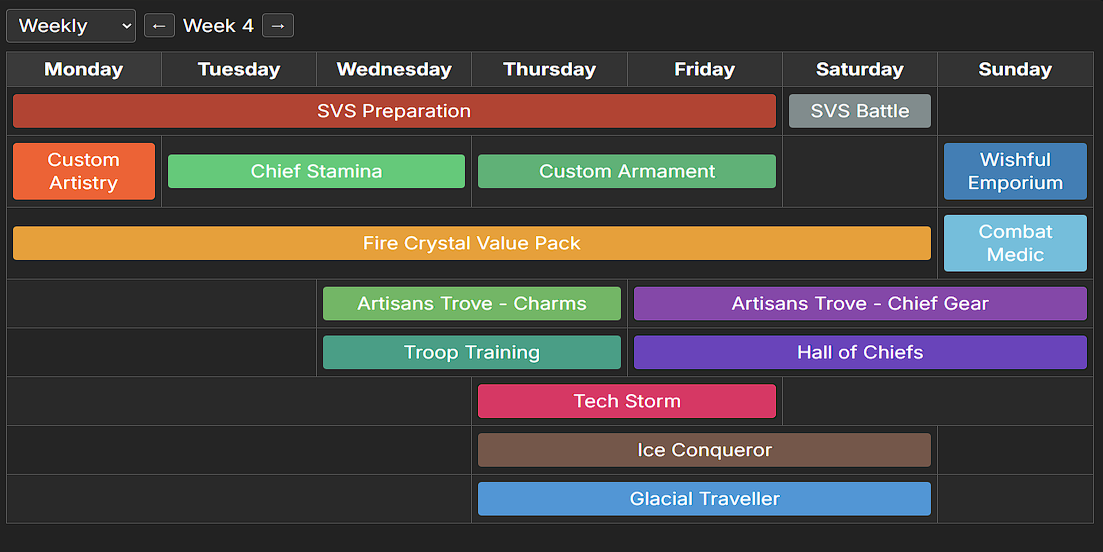The width and height of the screenshot is (1103, 552).
Task: Advance to next week with right arrow
Action: 278,26
